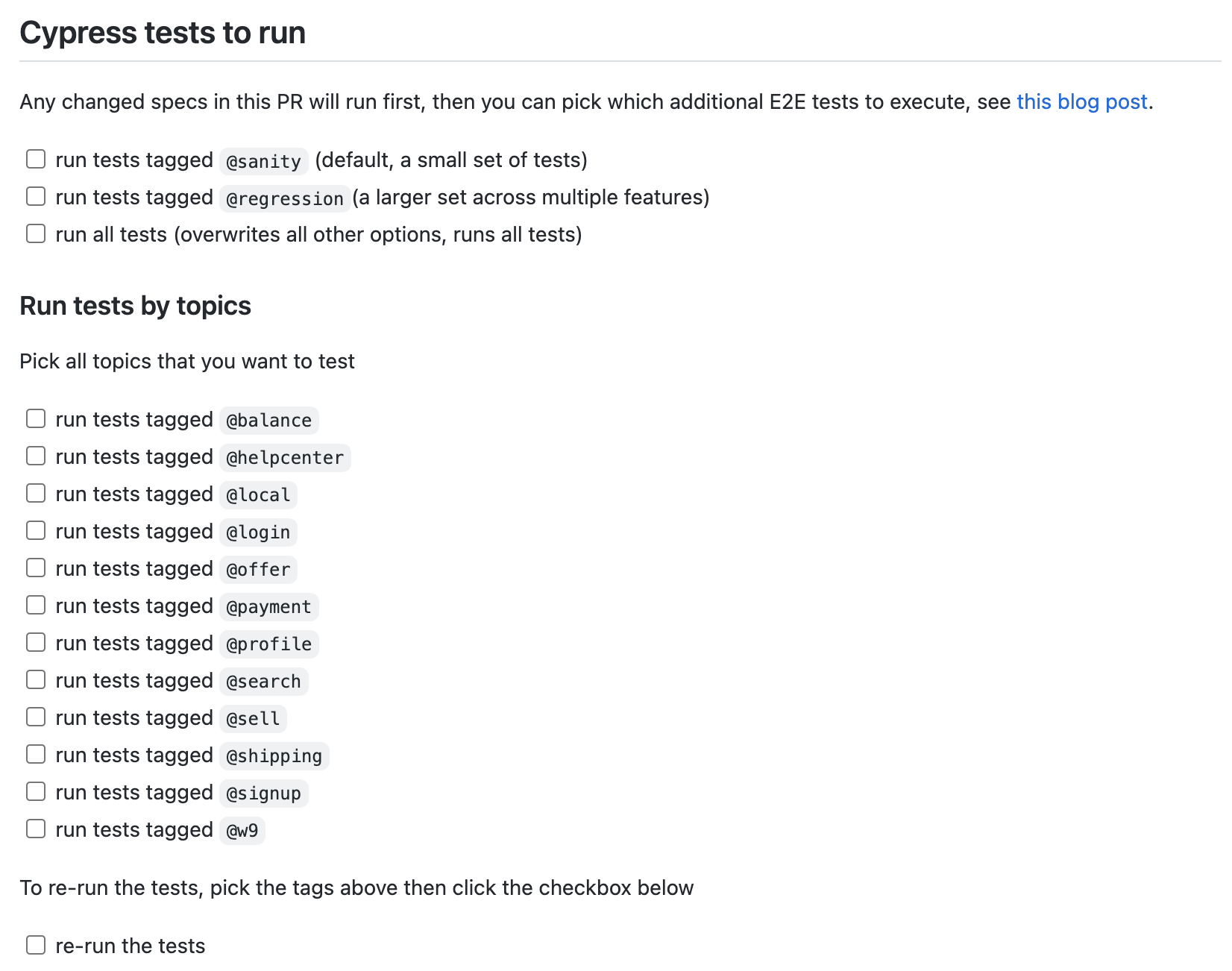
Task: Click the 'Run tests by topics' heading
Action: coord(135,306)
